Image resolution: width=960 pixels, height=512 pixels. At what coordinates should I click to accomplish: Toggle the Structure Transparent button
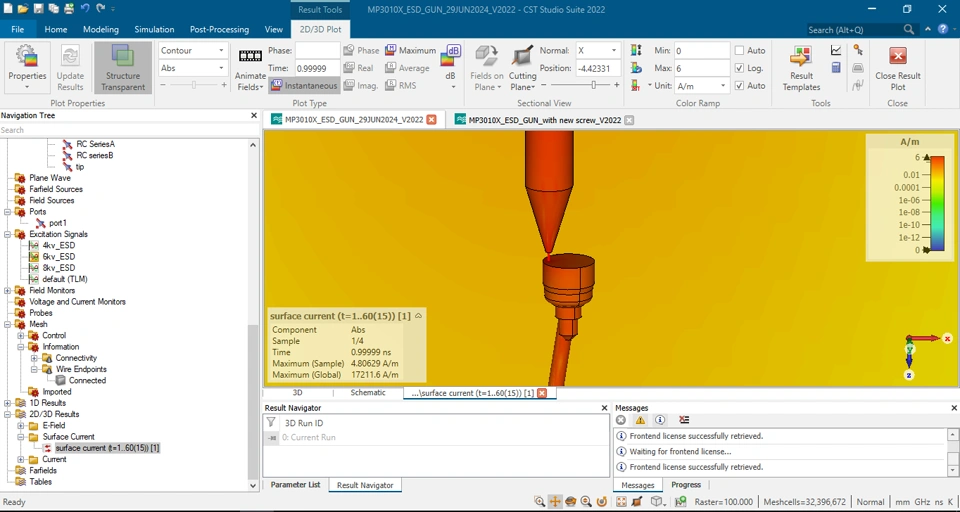123,67
